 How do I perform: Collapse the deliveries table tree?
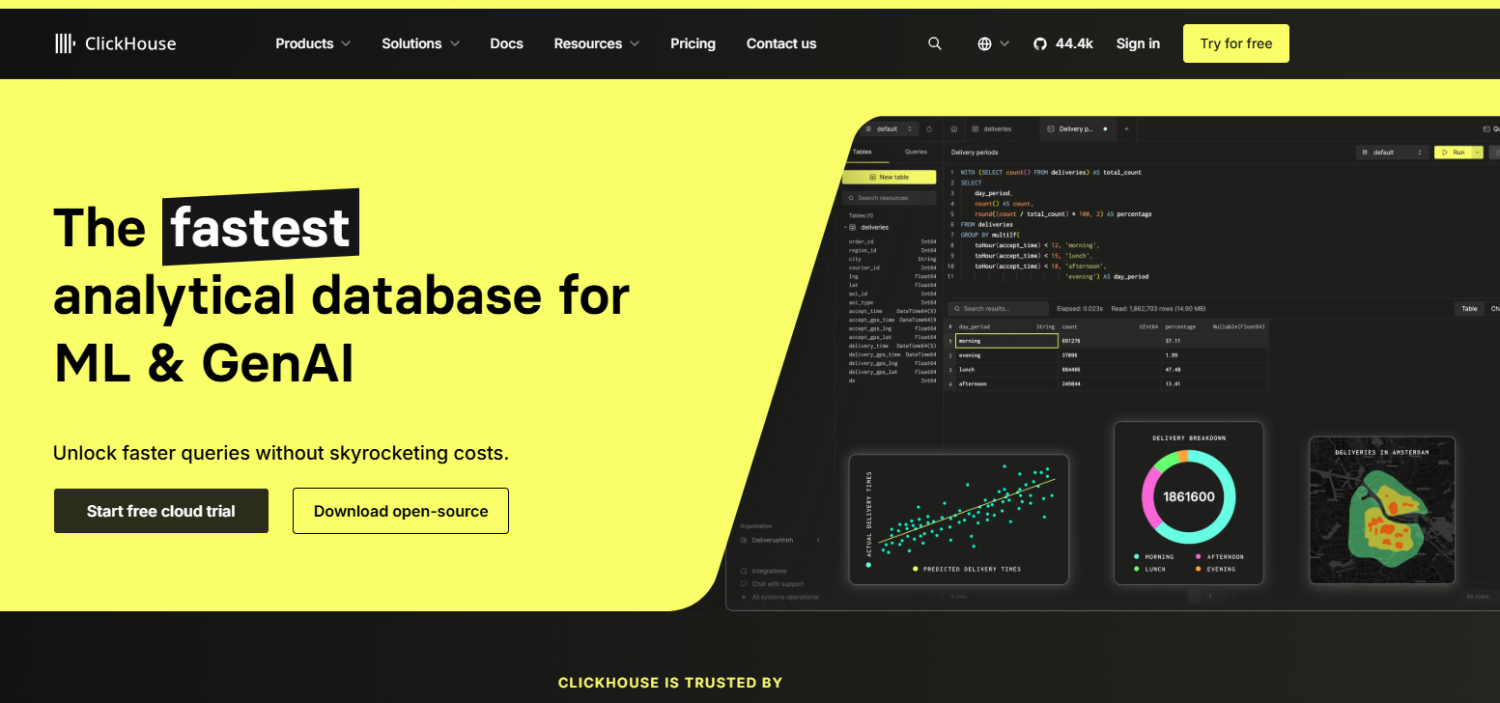(845, 227)
